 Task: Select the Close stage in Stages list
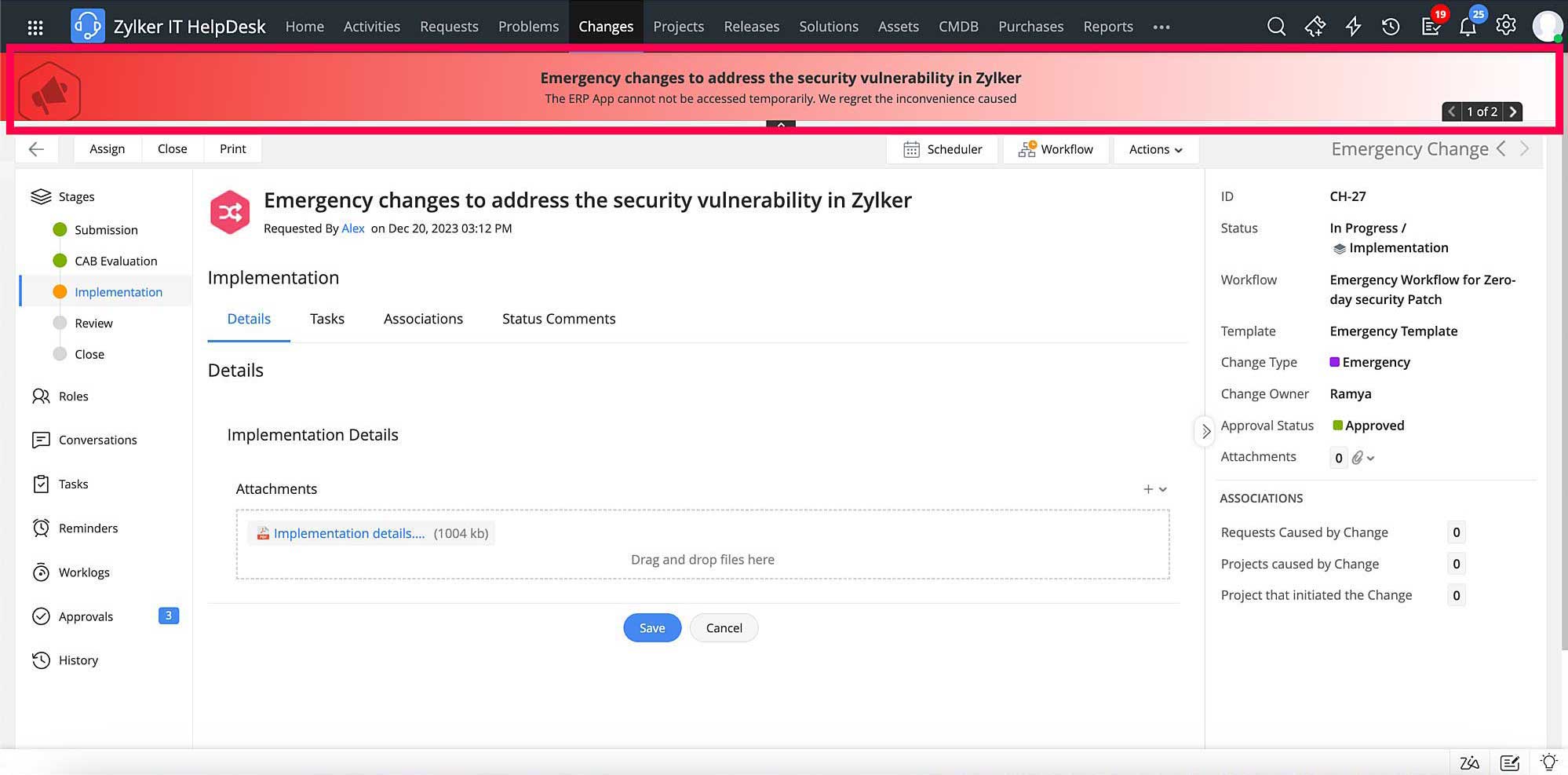click(x=89, y=354)
